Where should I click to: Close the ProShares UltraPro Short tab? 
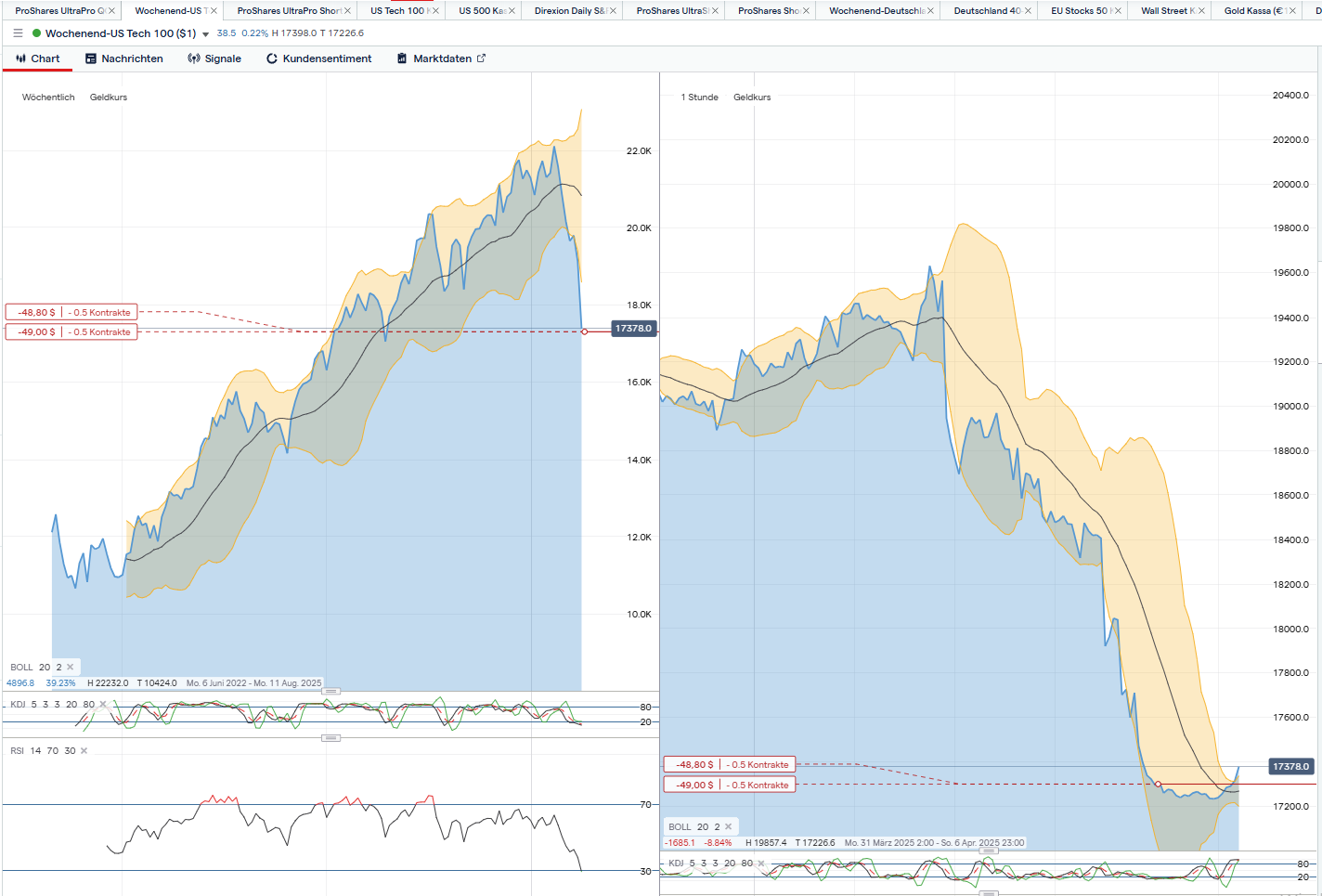click(348, 11)
